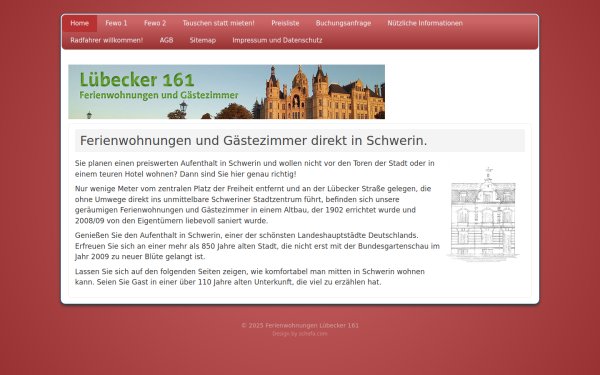Click the © 2025 Ferienwohnungen Lübecker 161 text
The height and width of the screenshot is (375, 600).
pos(300,326)
